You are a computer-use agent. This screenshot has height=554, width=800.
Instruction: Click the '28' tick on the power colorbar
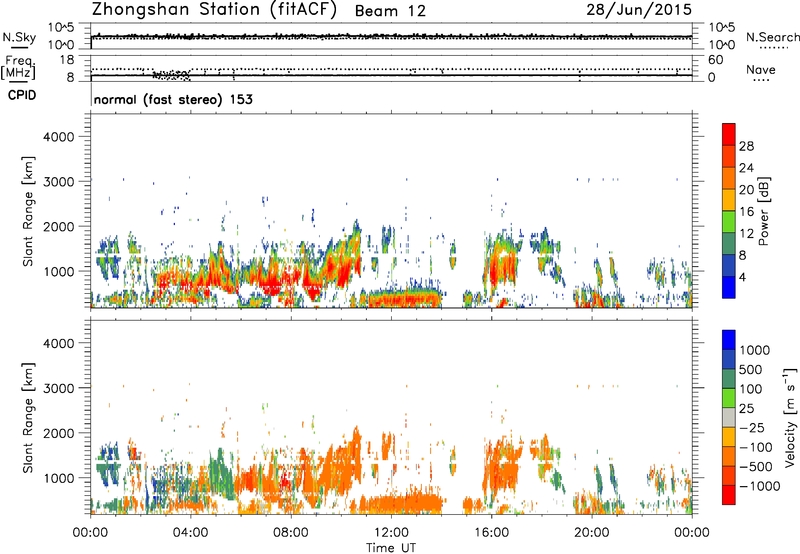click(746, 146)
